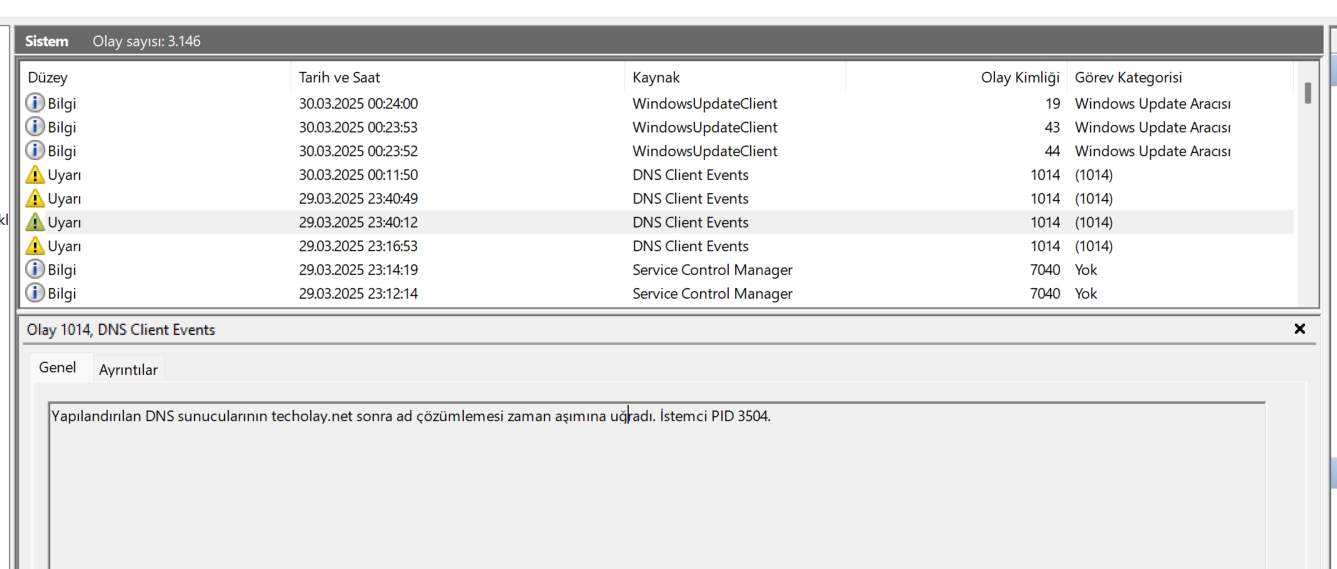The height and width of the screenshot is (569, 1337).
Task: Click warning icon of 00:11:50 event
Action: click(35, 175)
